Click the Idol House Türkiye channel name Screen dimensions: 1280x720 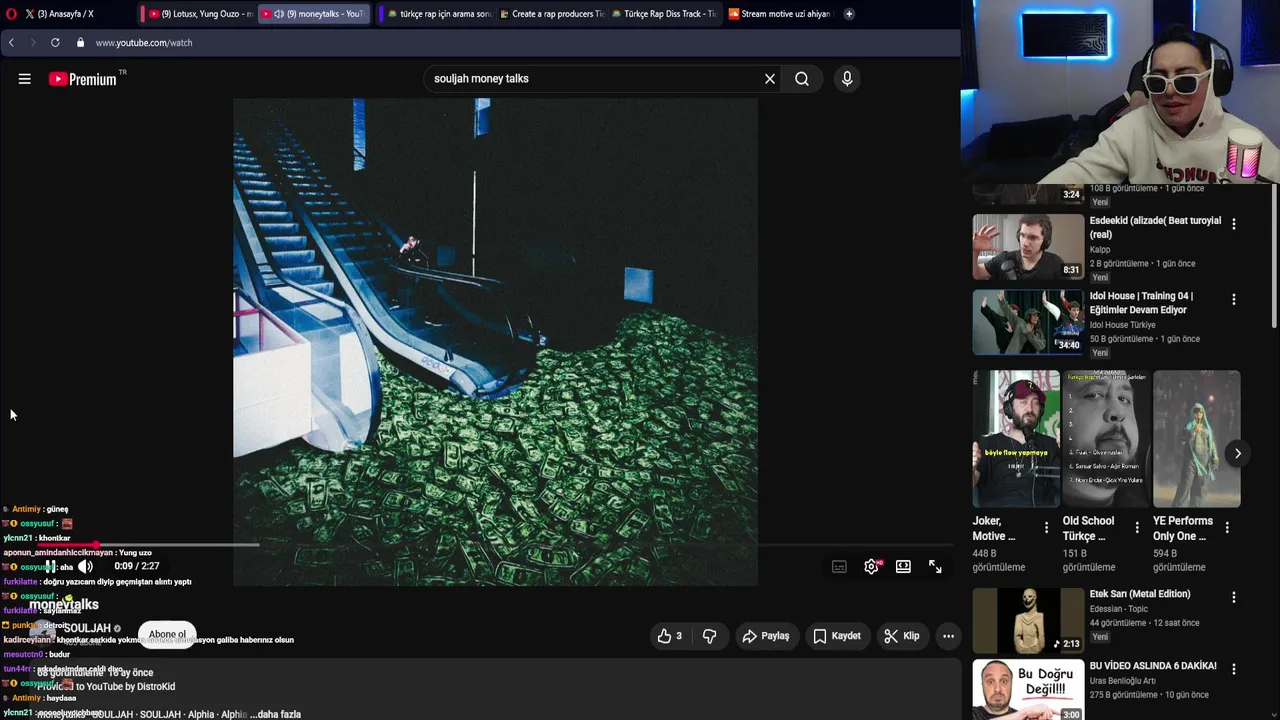(x=1122, y=325)
